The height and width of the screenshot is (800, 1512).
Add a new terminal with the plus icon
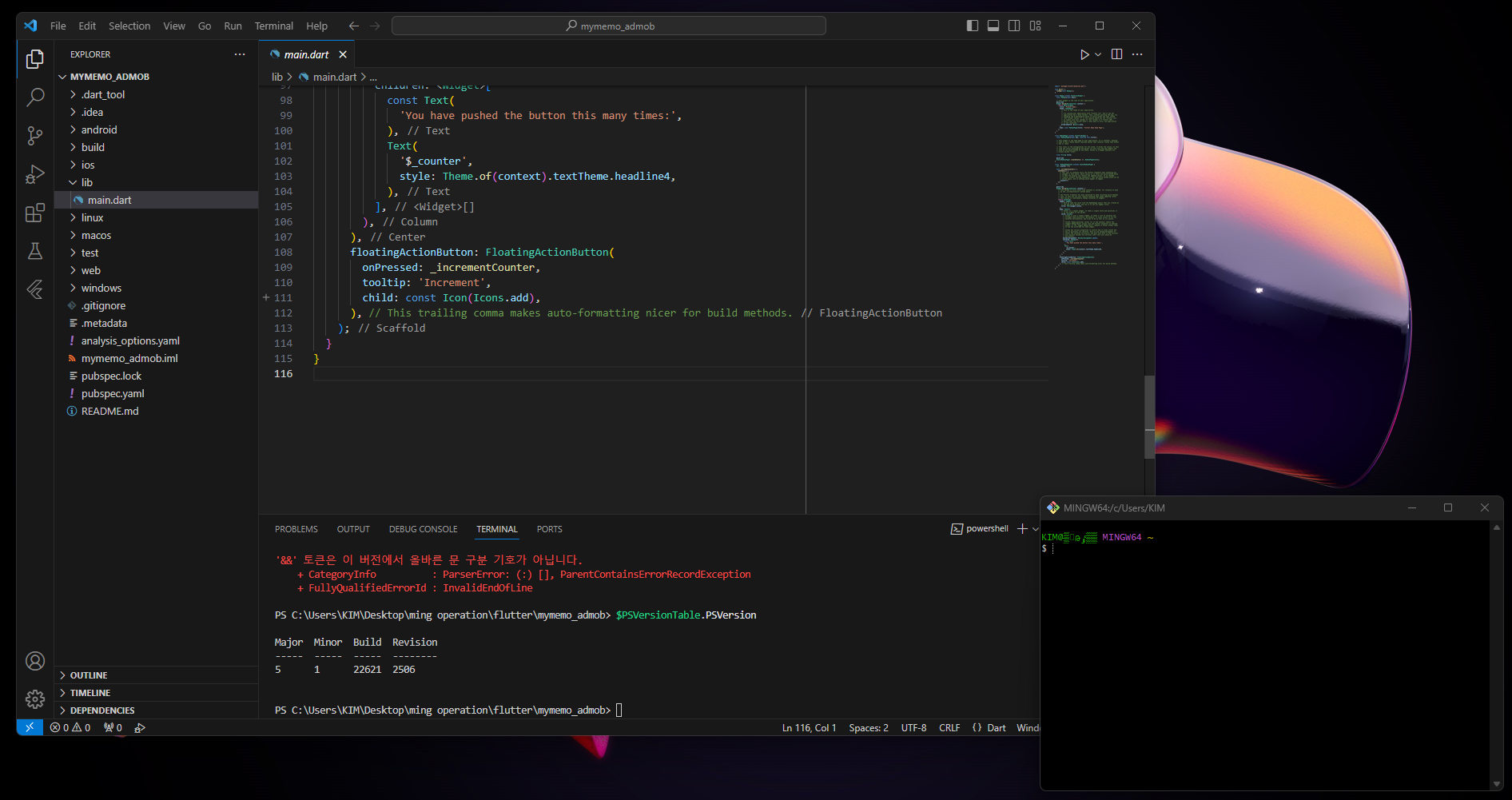(1022, 529)
